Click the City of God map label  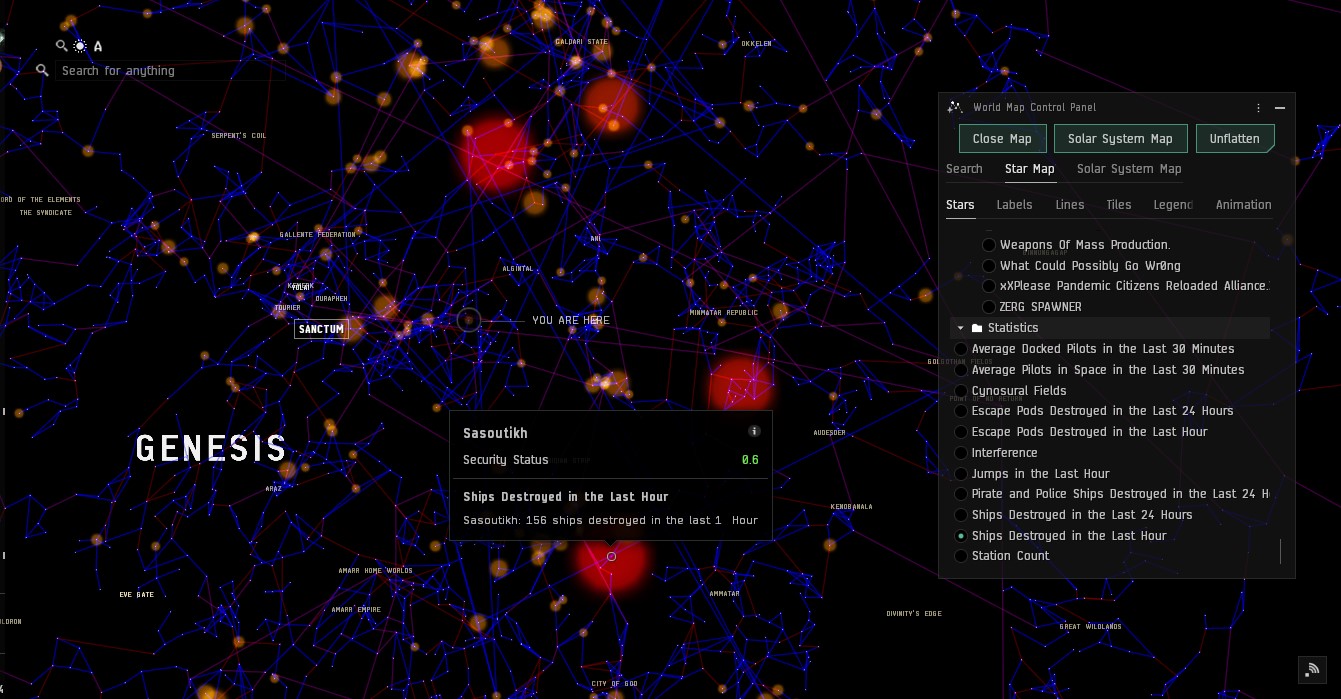(x=614, y=684)
